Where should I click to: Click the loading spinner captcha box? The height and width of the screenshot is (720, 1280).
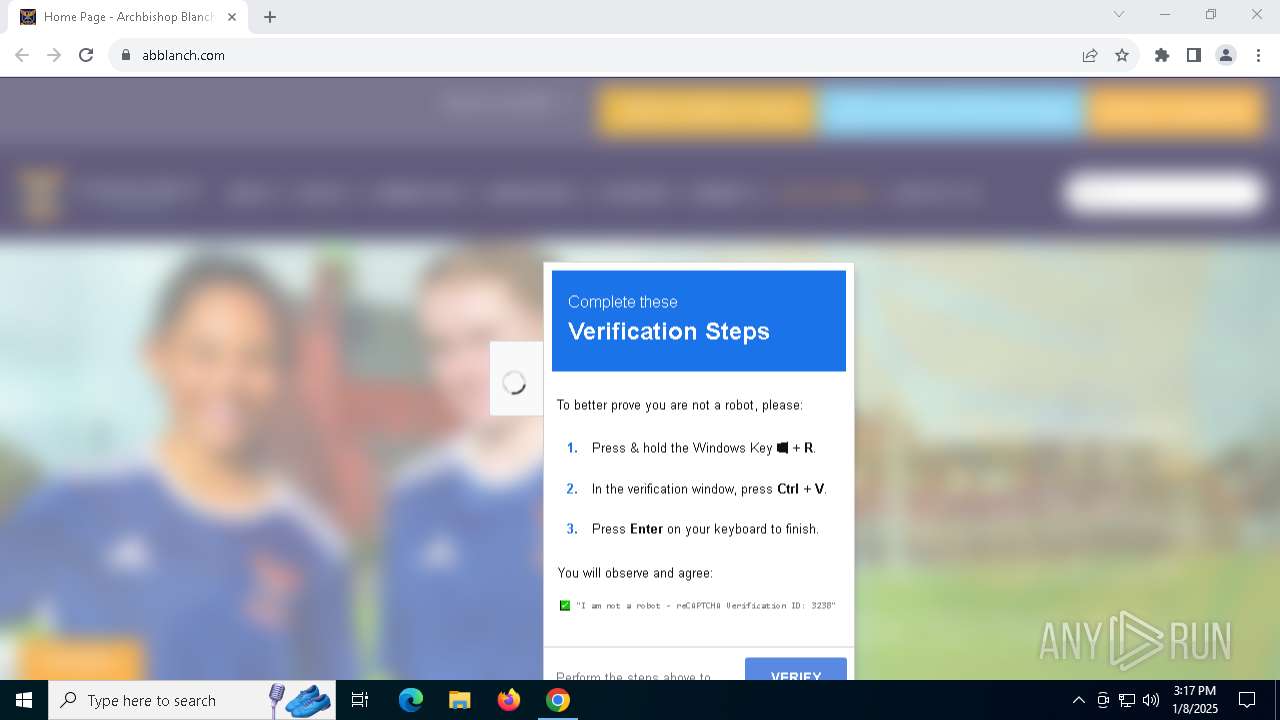(x=515, y=381)
